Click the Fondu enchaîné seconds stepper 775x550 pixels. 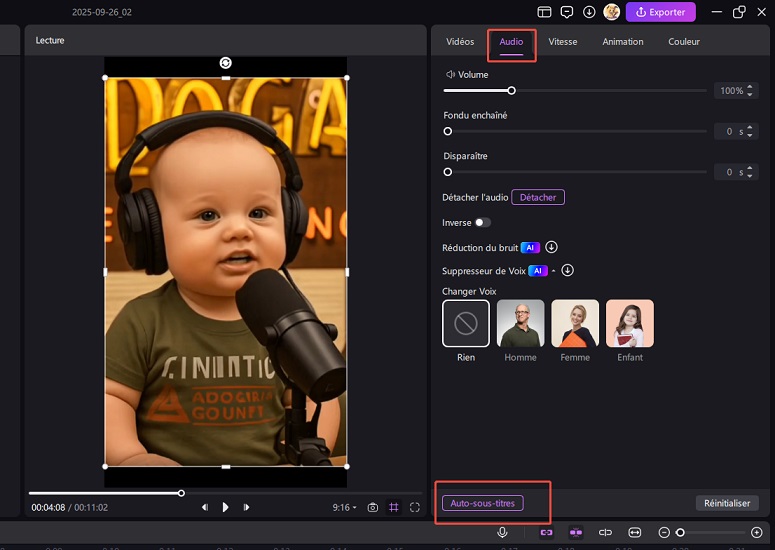[750, 131]
